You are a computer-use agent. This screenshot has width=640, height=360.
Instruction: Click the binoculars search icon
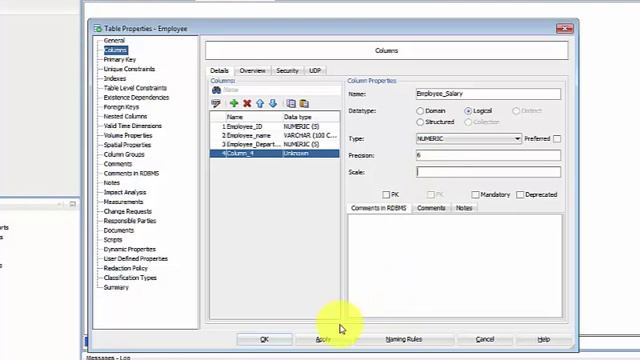(216, 90)
